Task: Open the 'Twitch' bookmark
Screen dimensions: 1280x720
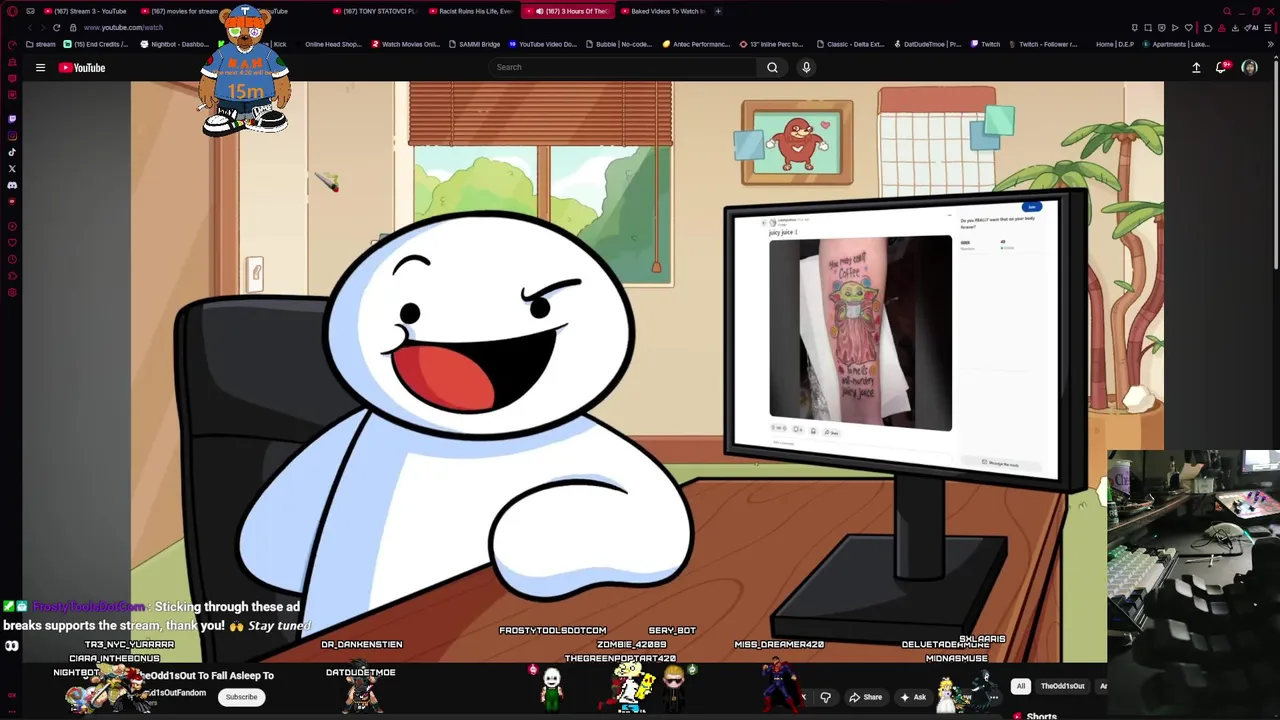Action: point(986,44)
